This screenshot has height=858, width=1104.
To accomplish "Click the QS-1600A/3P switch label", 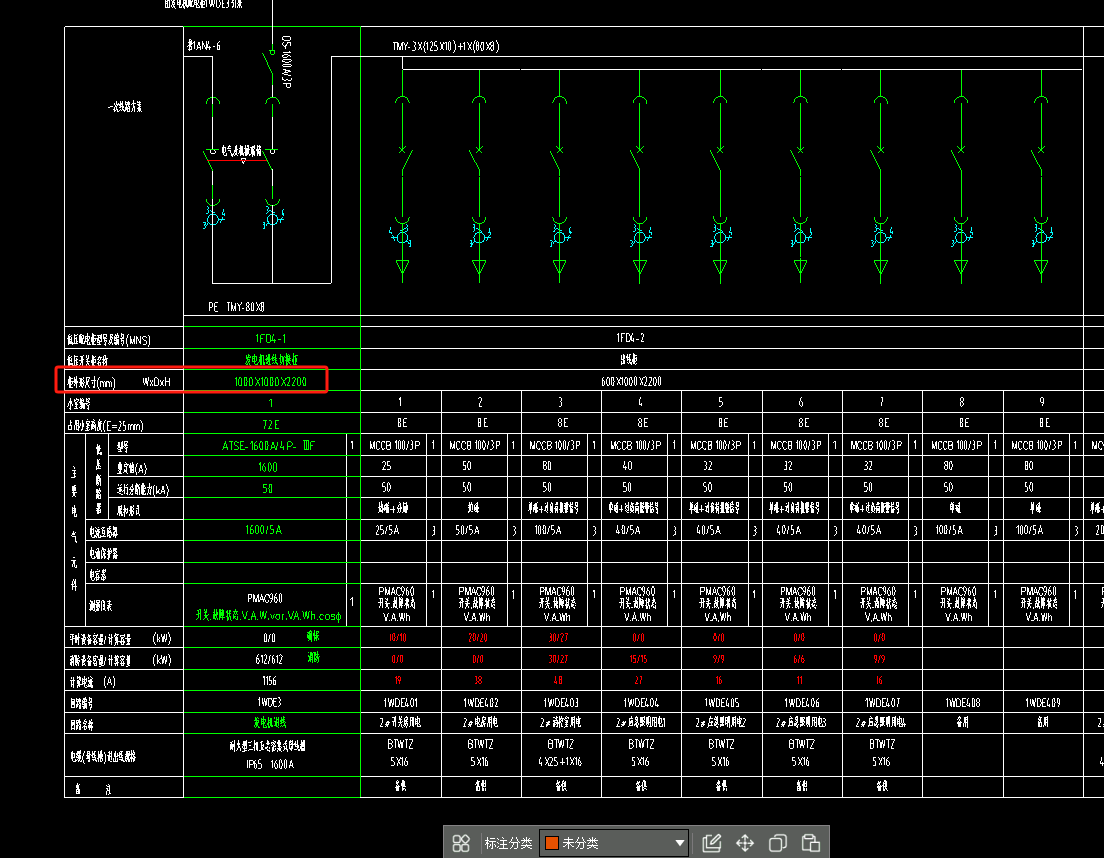I will (x=287, y=62).
